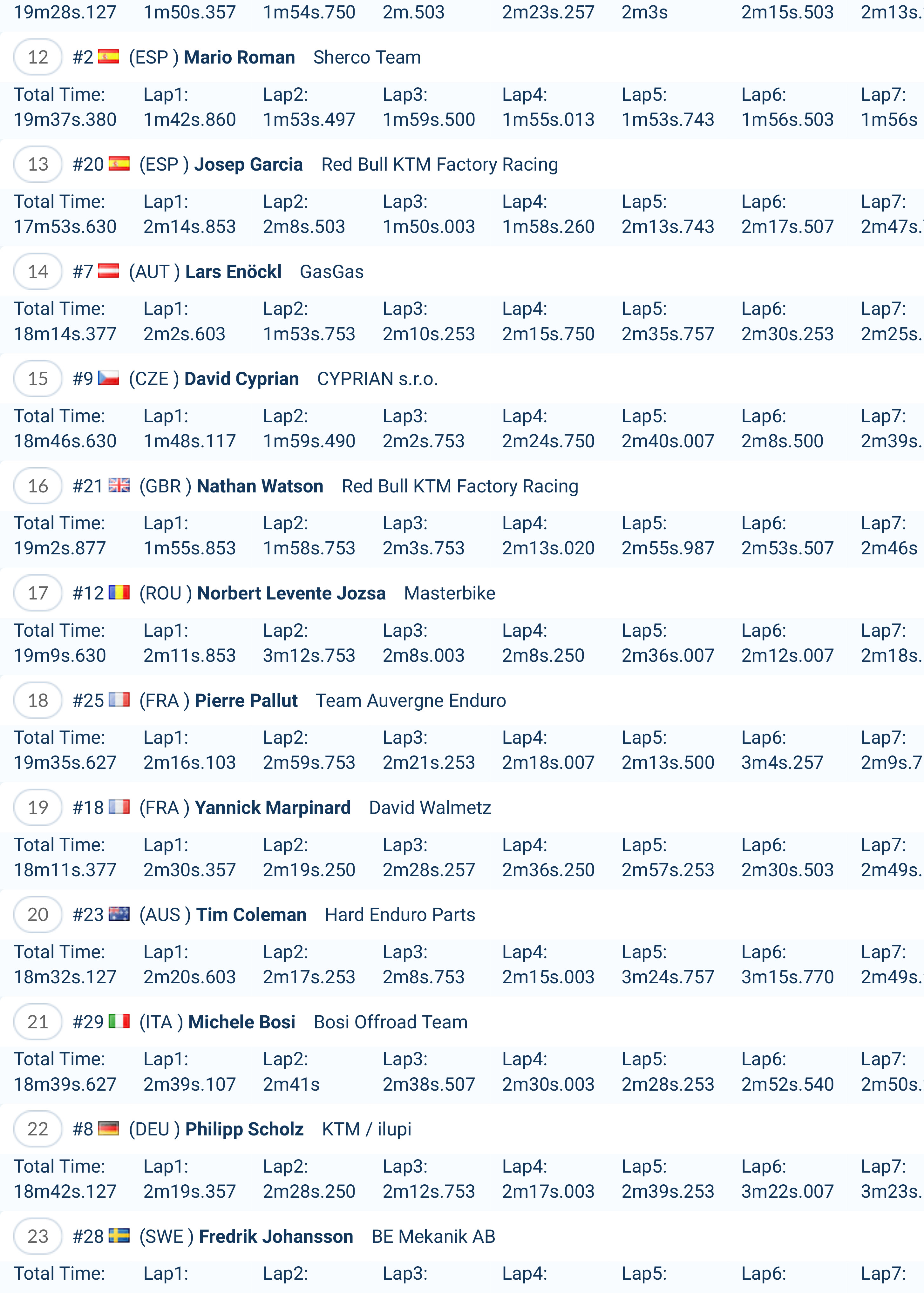Click the British flag next to Nathan Watson
The width and height of the screenshot is (924, 1293).
(119, 486)
